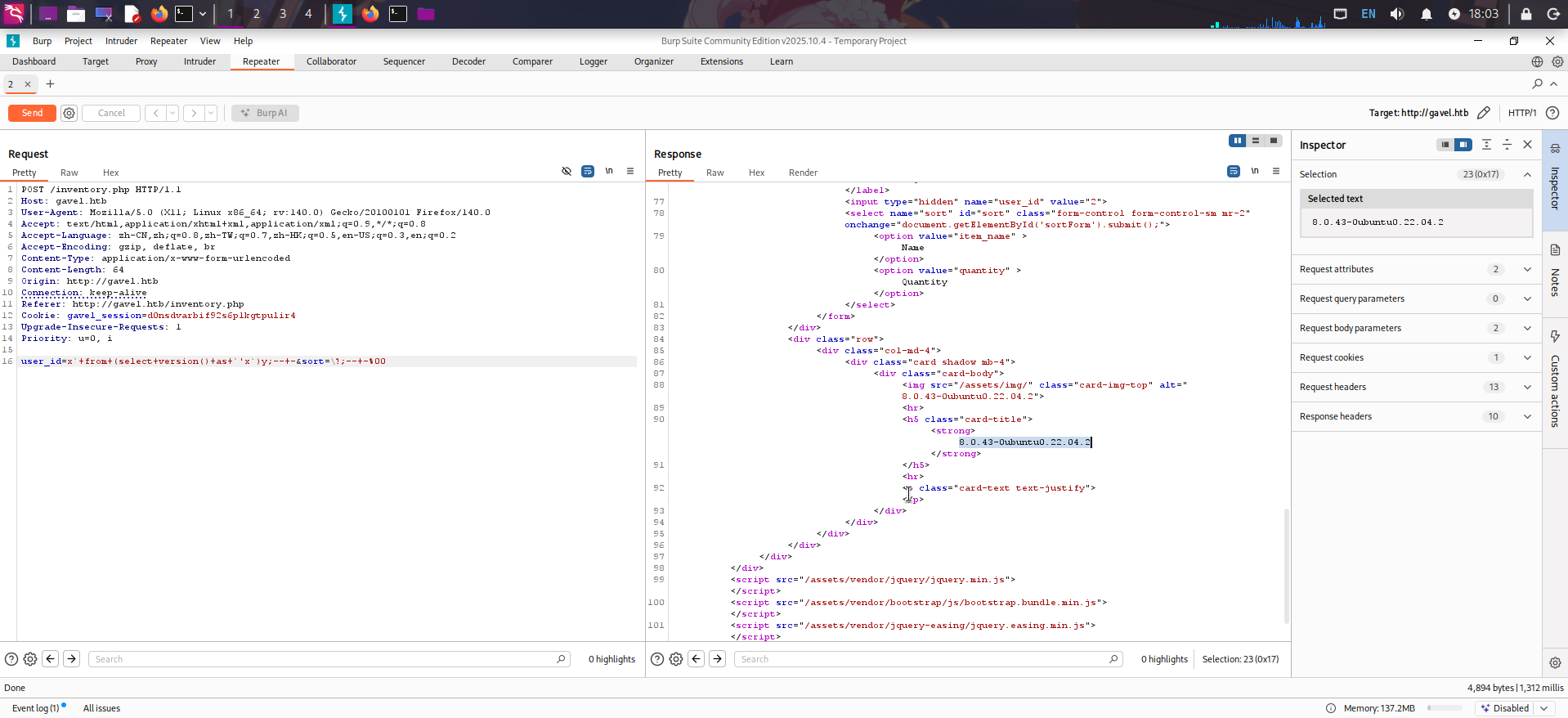Open the history forward dropdown arrow
Viewport: 1568px width, 718px height.
click(x=211, y=114)
